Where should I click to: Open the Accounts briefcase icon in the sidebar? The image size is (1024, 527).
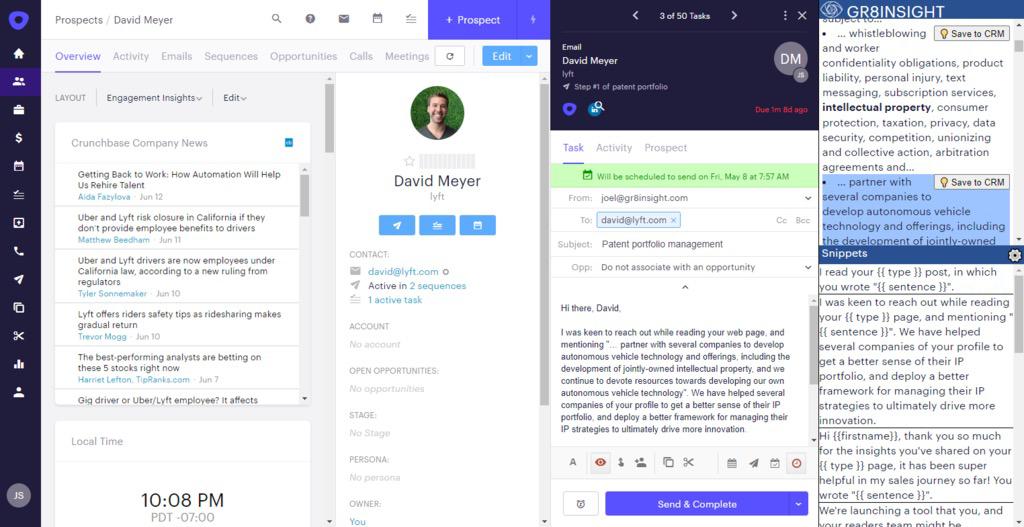click(19, 110)
